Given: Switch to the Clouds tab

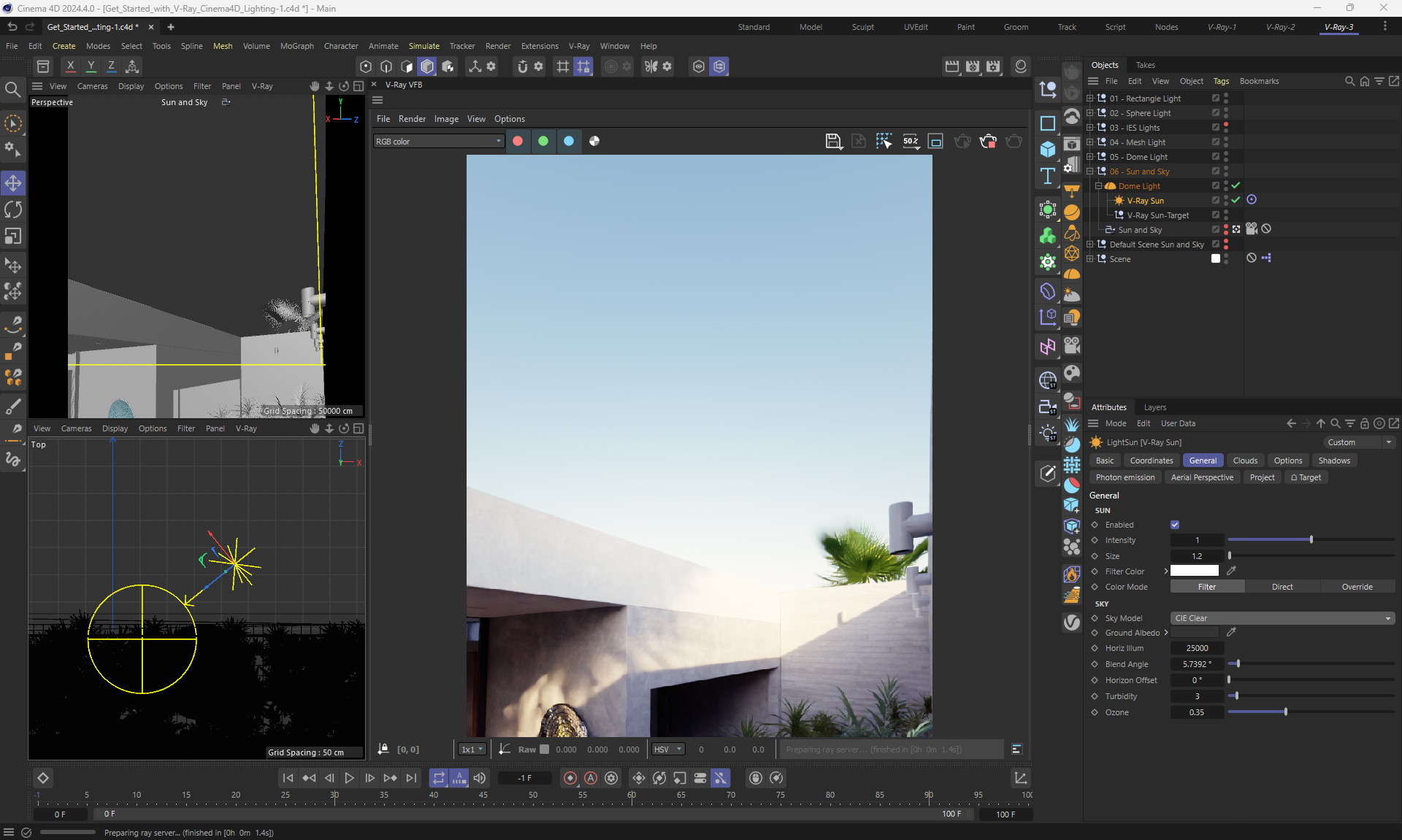Looking at the screenshot, I should [1244, 461].
